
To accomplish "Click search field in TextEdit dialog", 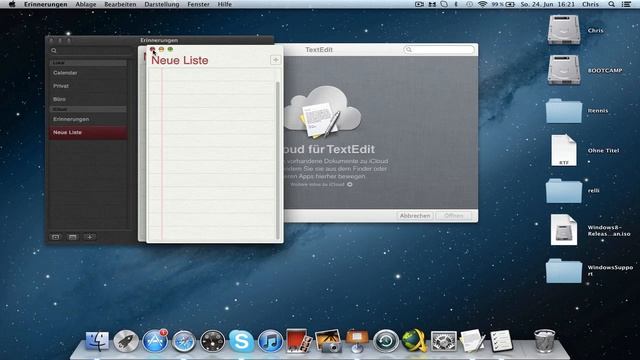I will tap(439, 49).
